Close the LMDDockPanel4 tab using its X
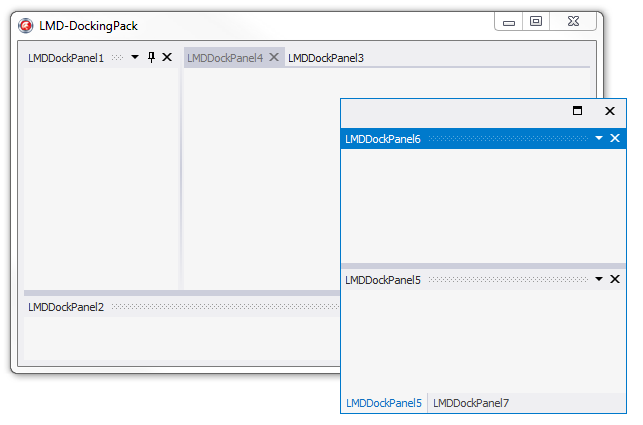 (x=274, y=57)
